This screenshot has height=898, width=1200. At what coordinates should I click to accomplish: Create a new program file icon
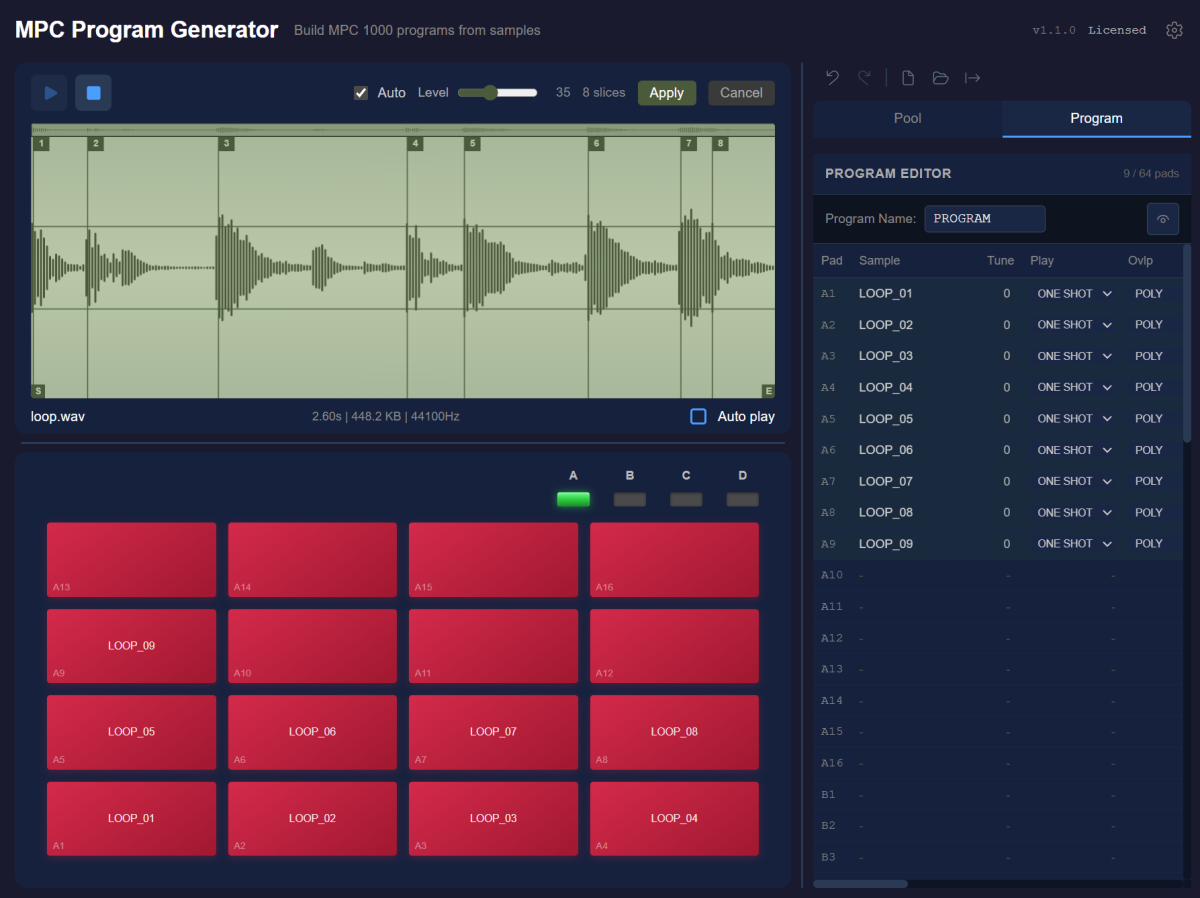tap(908, 78)
